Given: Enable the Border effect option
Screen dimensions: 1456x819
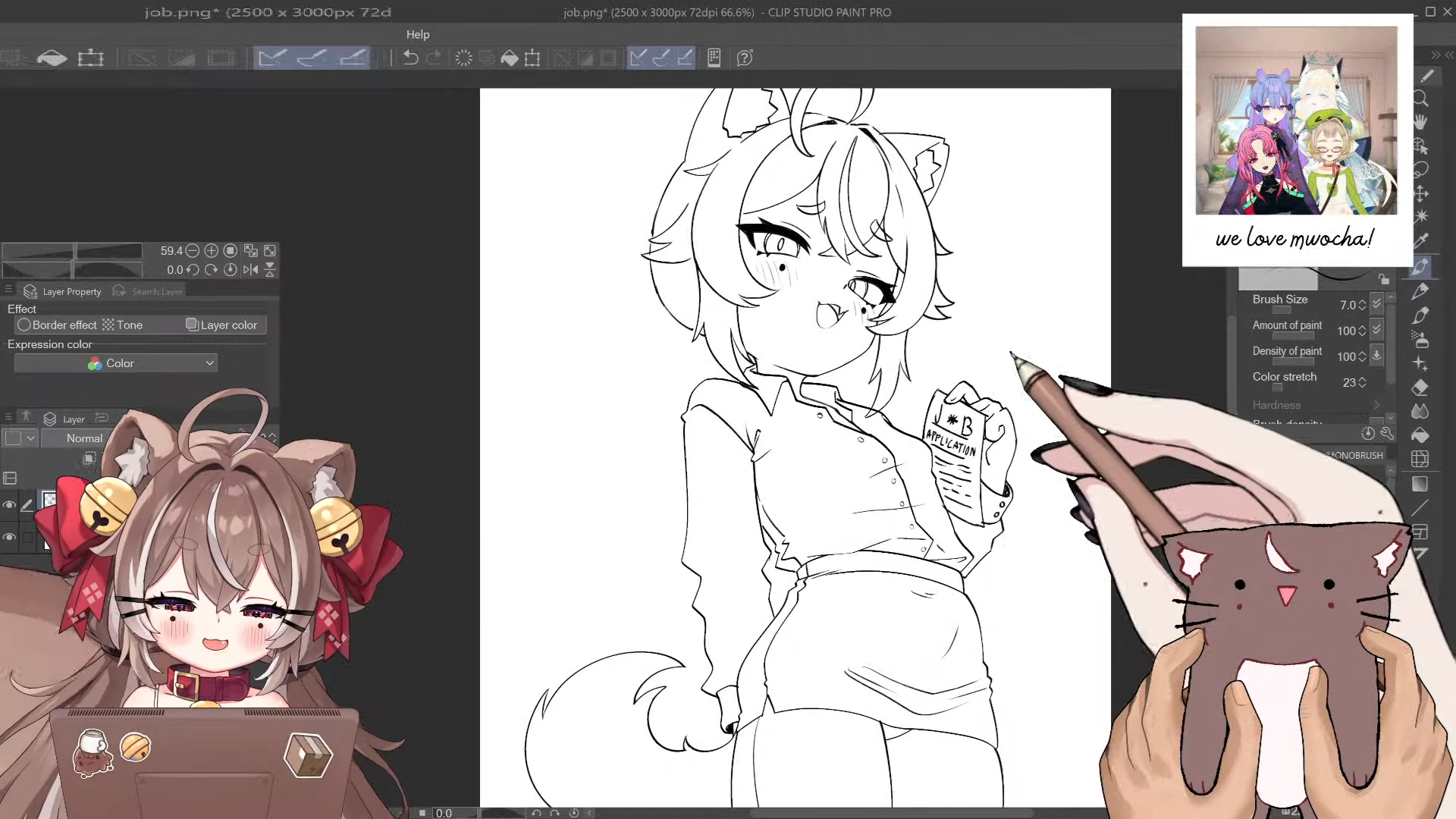Looking at the screenshot, I should click(57, 325).
